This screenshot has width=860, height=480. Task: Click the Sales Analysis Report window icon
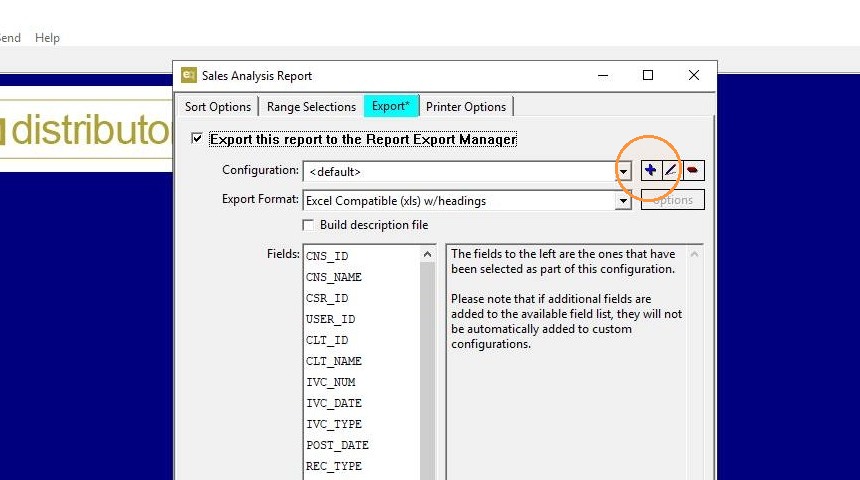[189, 75]
